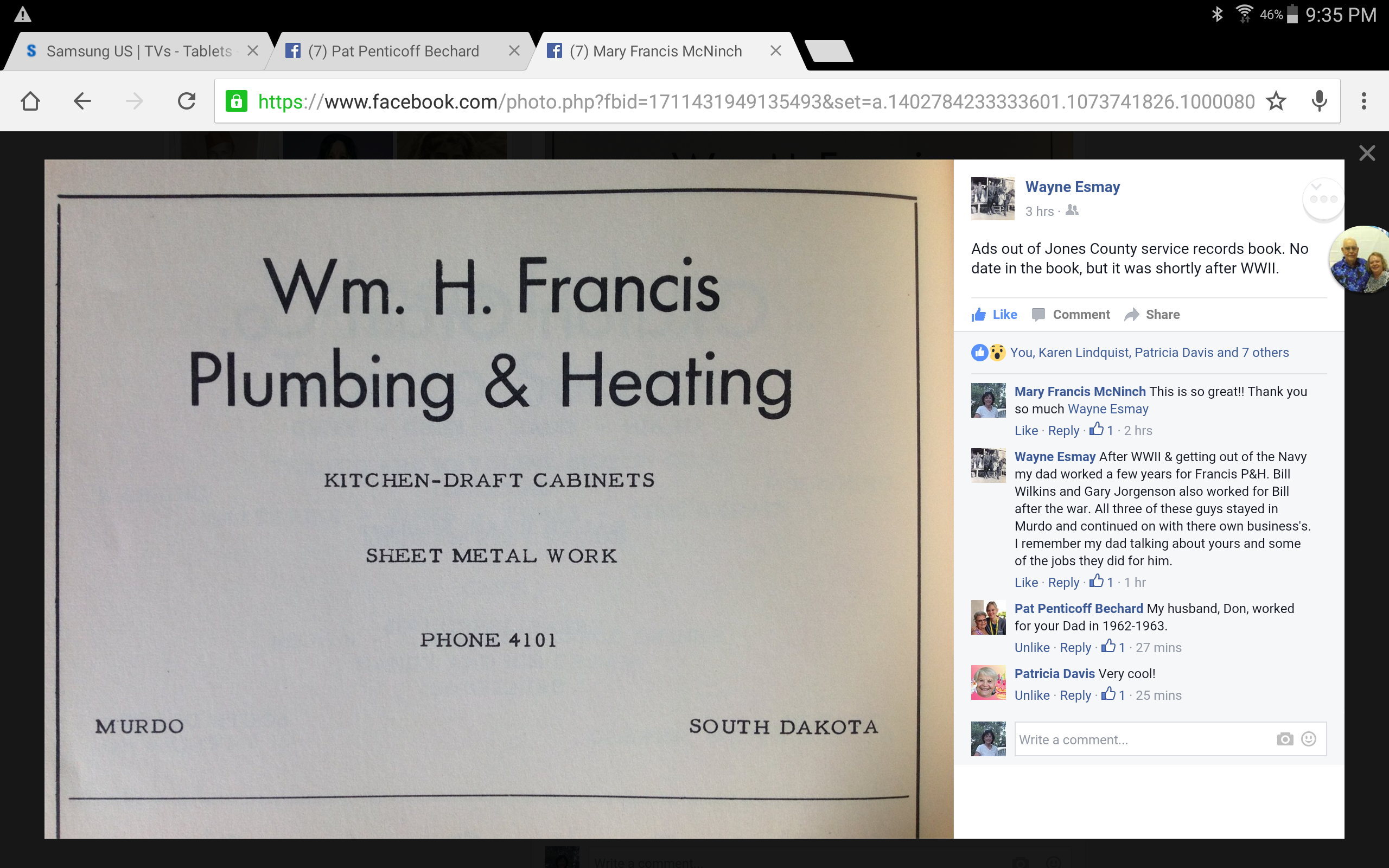Switch to Pat Penticoff Bechard tab

393,52
